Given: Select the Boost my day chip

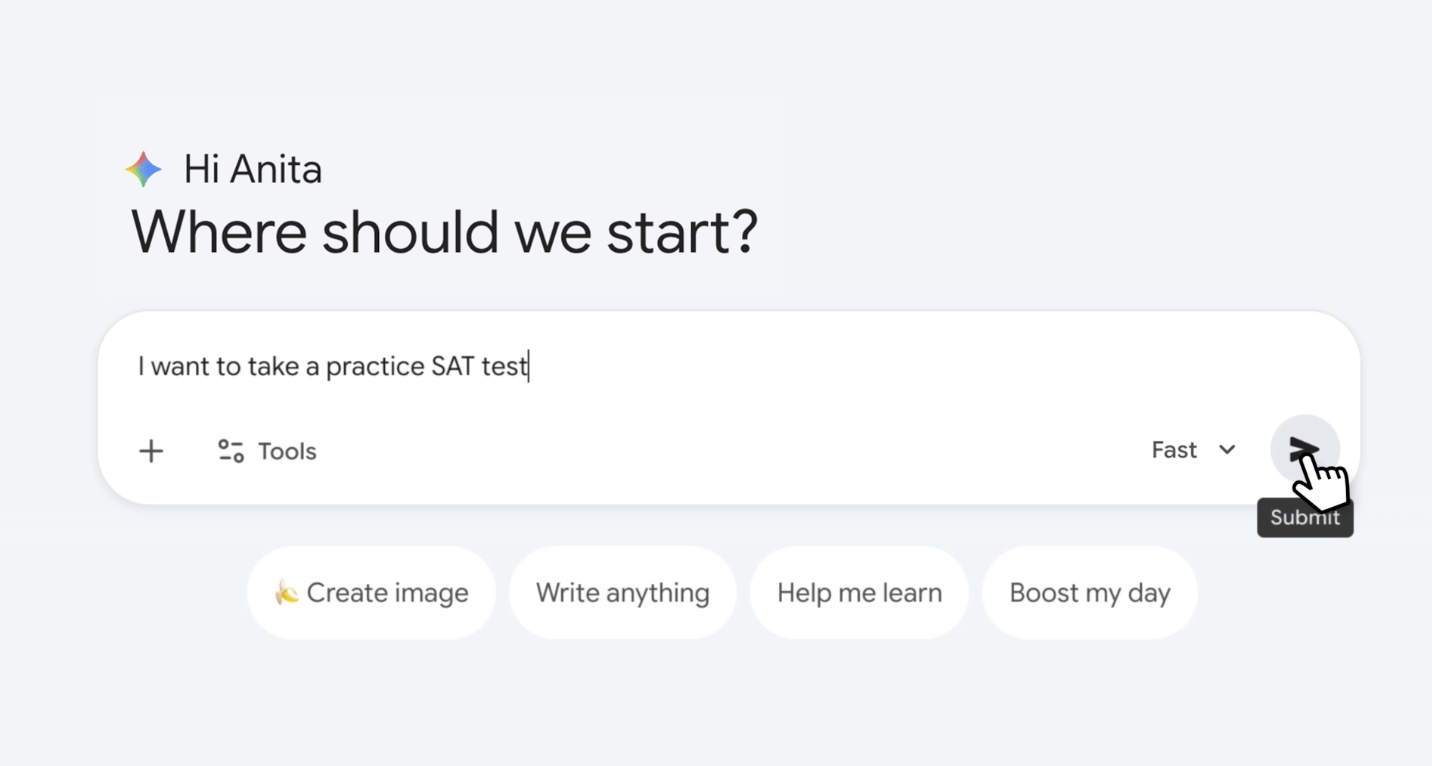Looking at the screenshot, I should pos(1089,593).
